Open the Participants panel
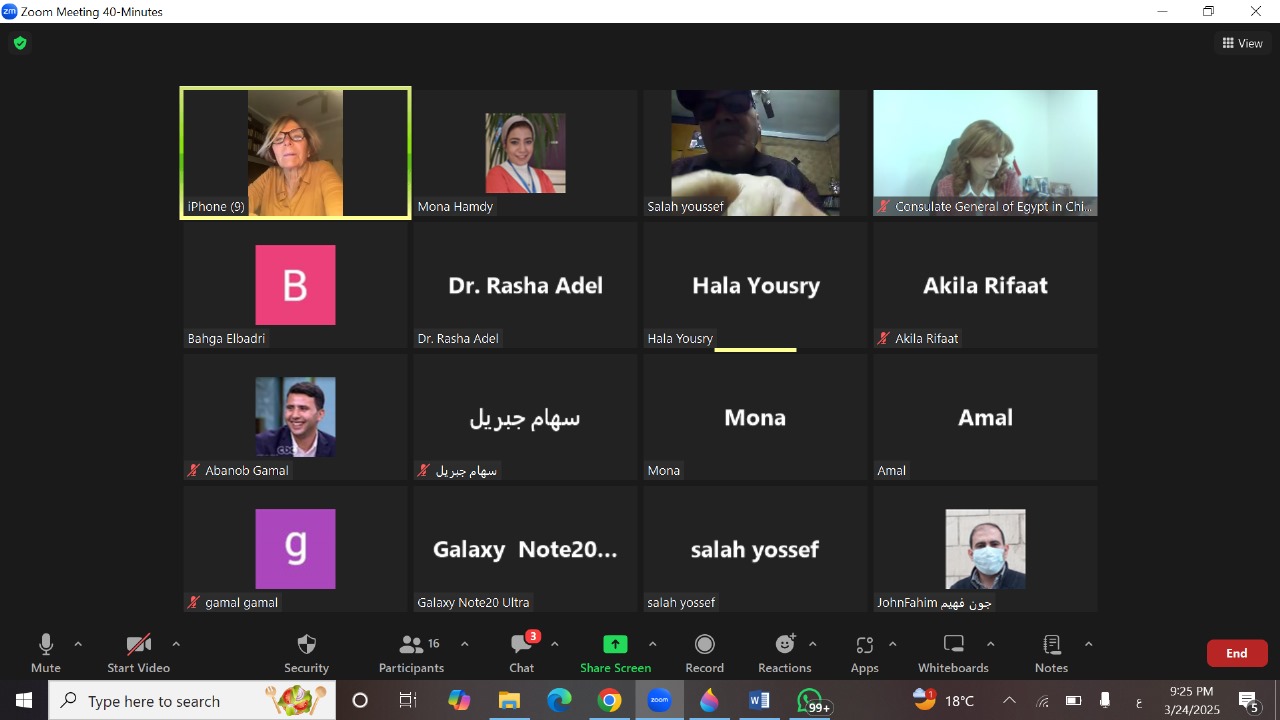 point(411,645)
